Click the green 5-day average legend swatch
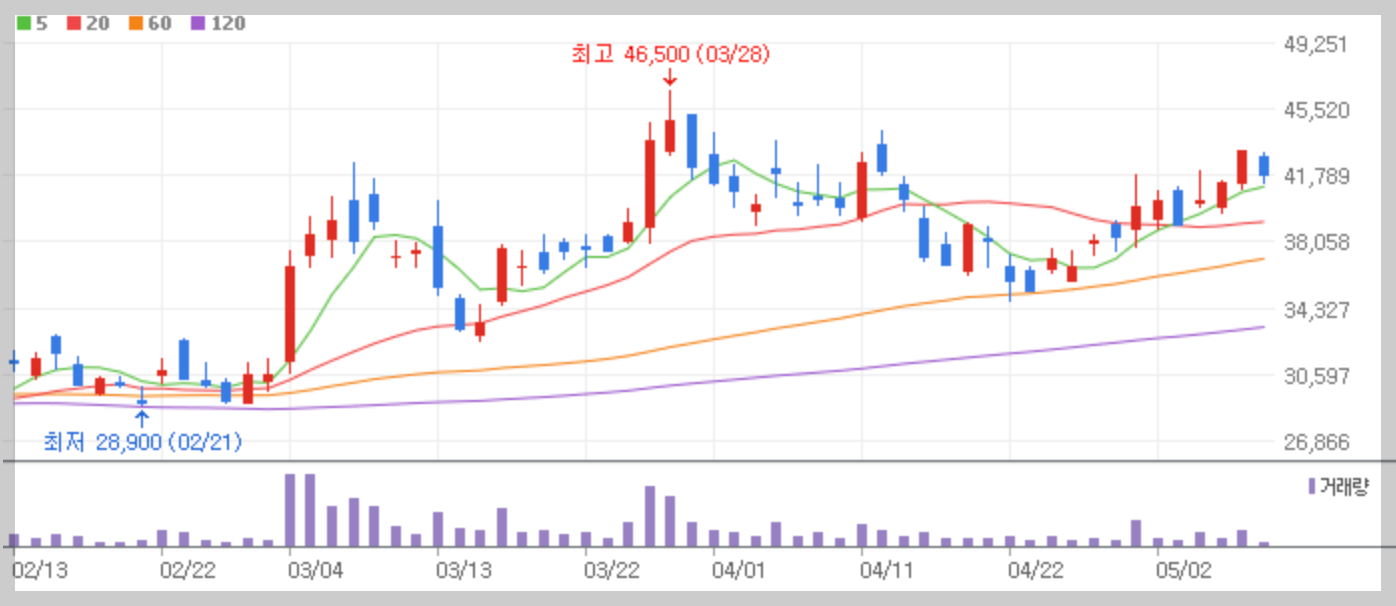1396x606 pixels. 24,23
